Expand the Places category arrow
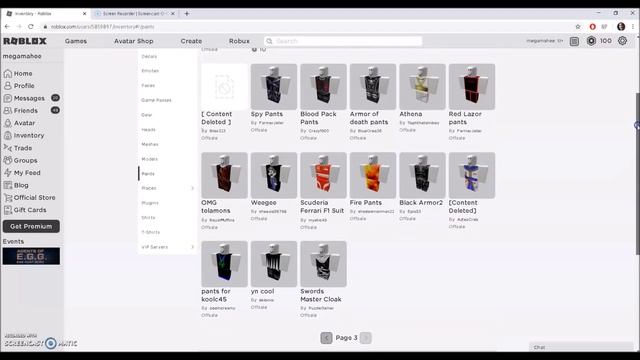The height and width of the screenshot is (360, 640). pyautogui.click(x=192, y=188)
